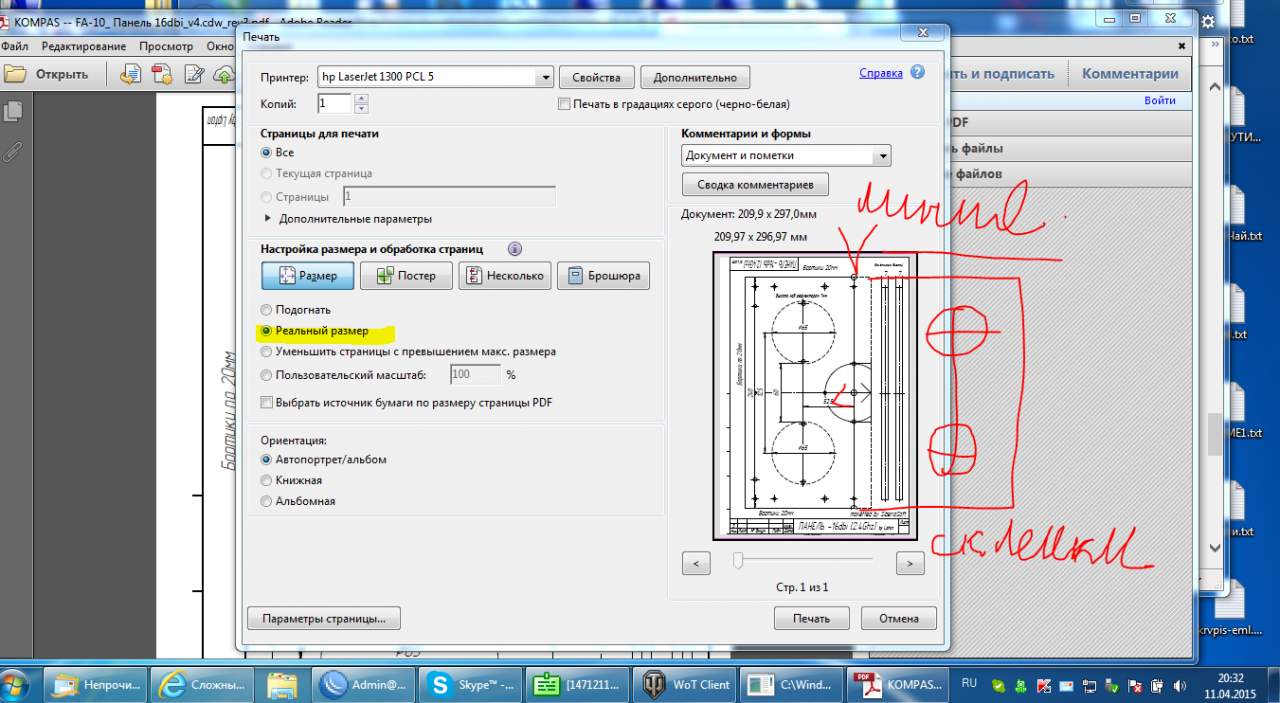Click the export PDF toolbar icon
Screen dimensions: 1280x703
pyautogui.click(x=162, y=74)
